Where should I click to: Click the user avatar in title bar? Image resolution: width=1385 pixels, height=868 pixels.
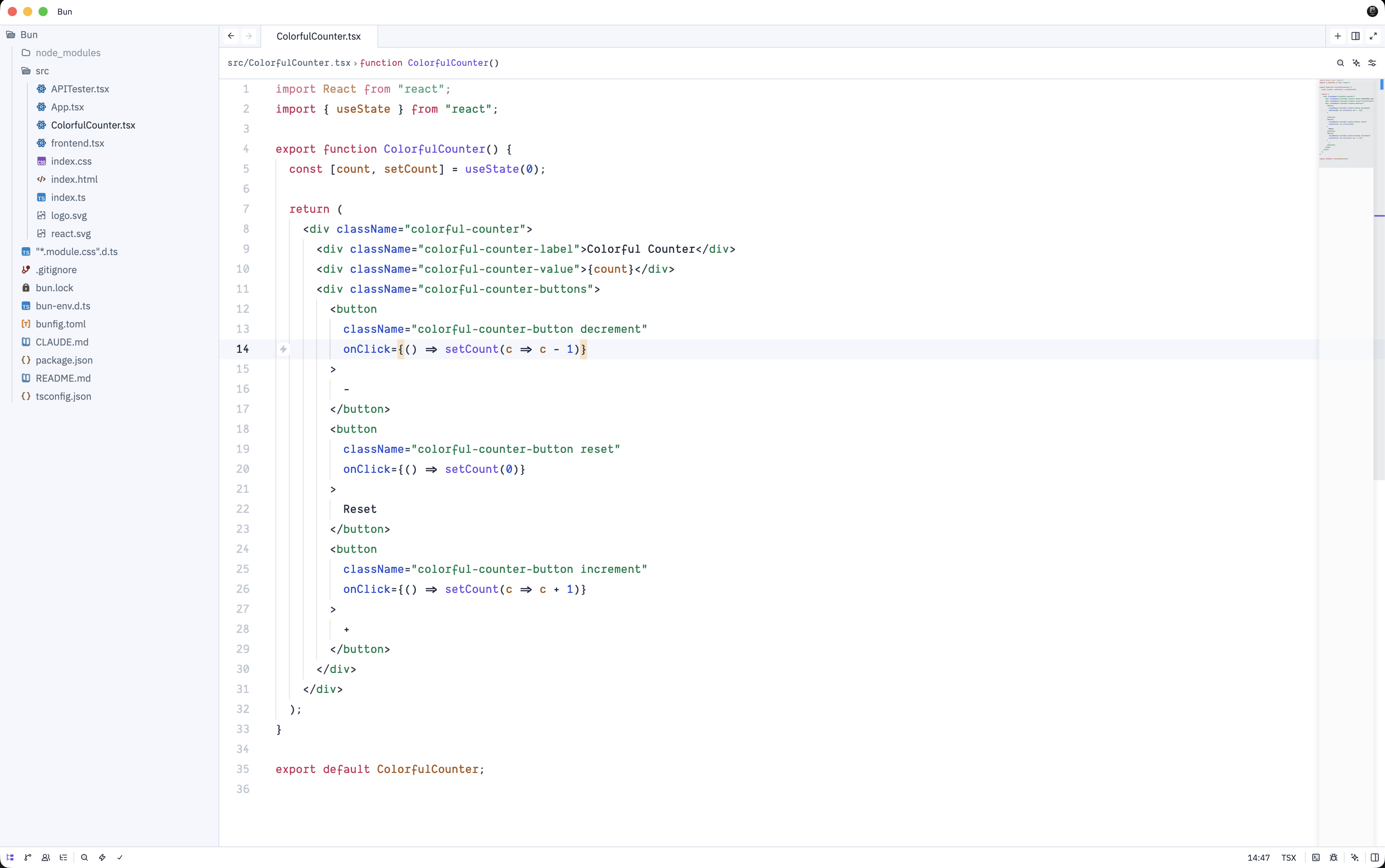pyautogui.click(x=1372, y=12)
